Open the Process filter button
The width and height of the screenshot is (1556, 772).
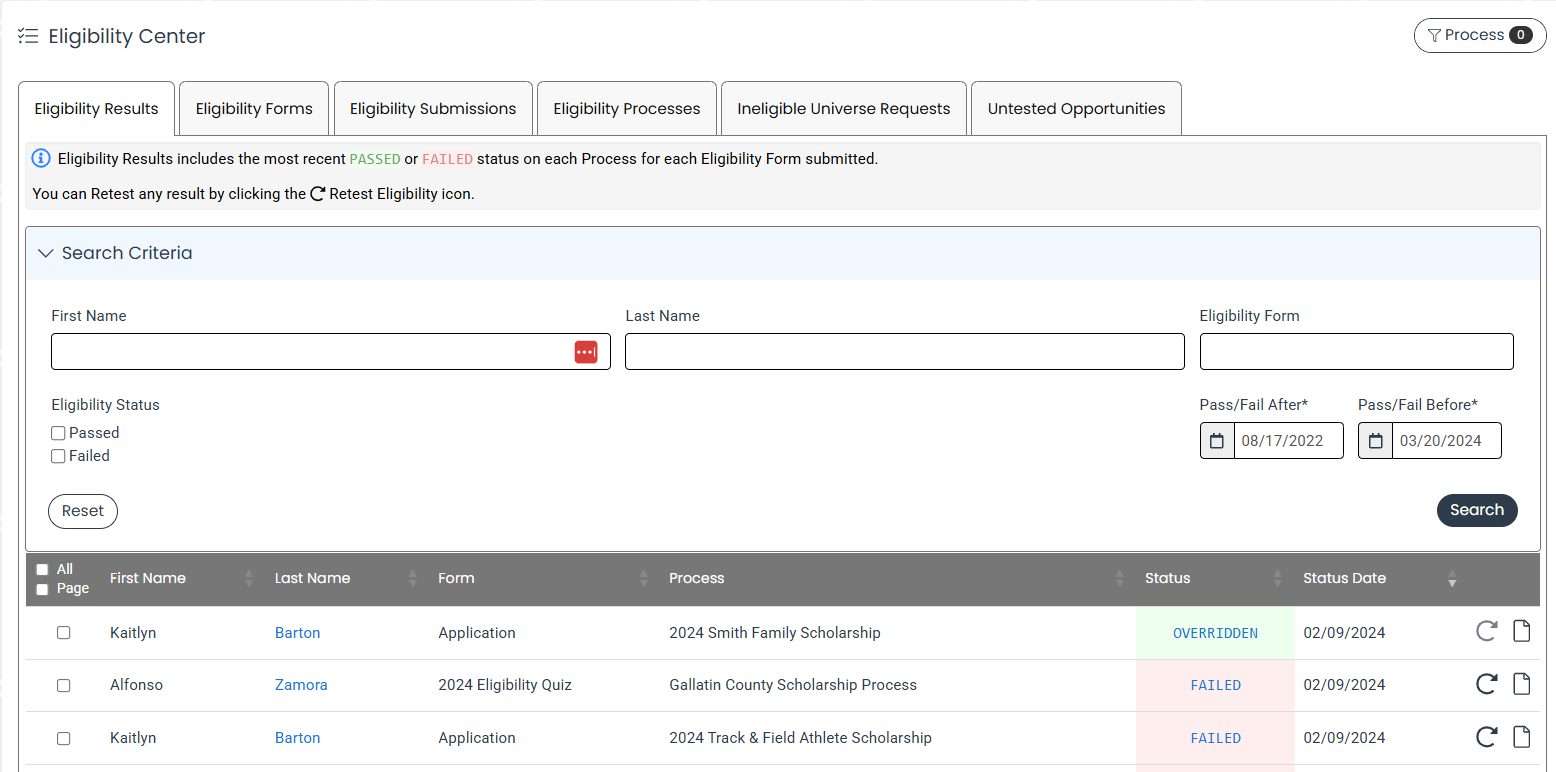[1480, 35]
